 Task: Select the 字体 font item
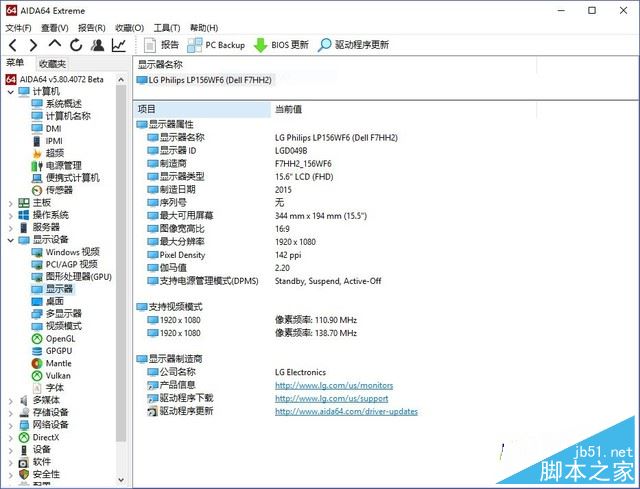pos(48,388)
